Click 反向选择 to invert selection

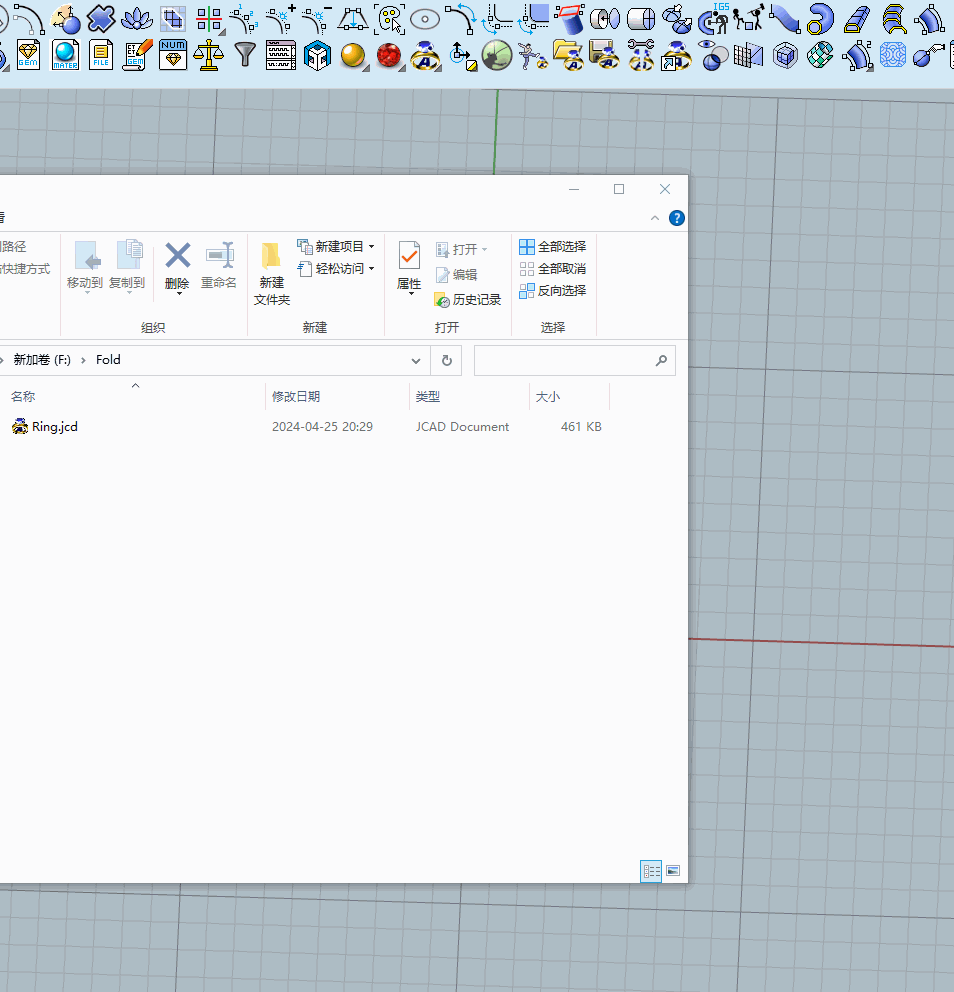[x=552, y=291]
